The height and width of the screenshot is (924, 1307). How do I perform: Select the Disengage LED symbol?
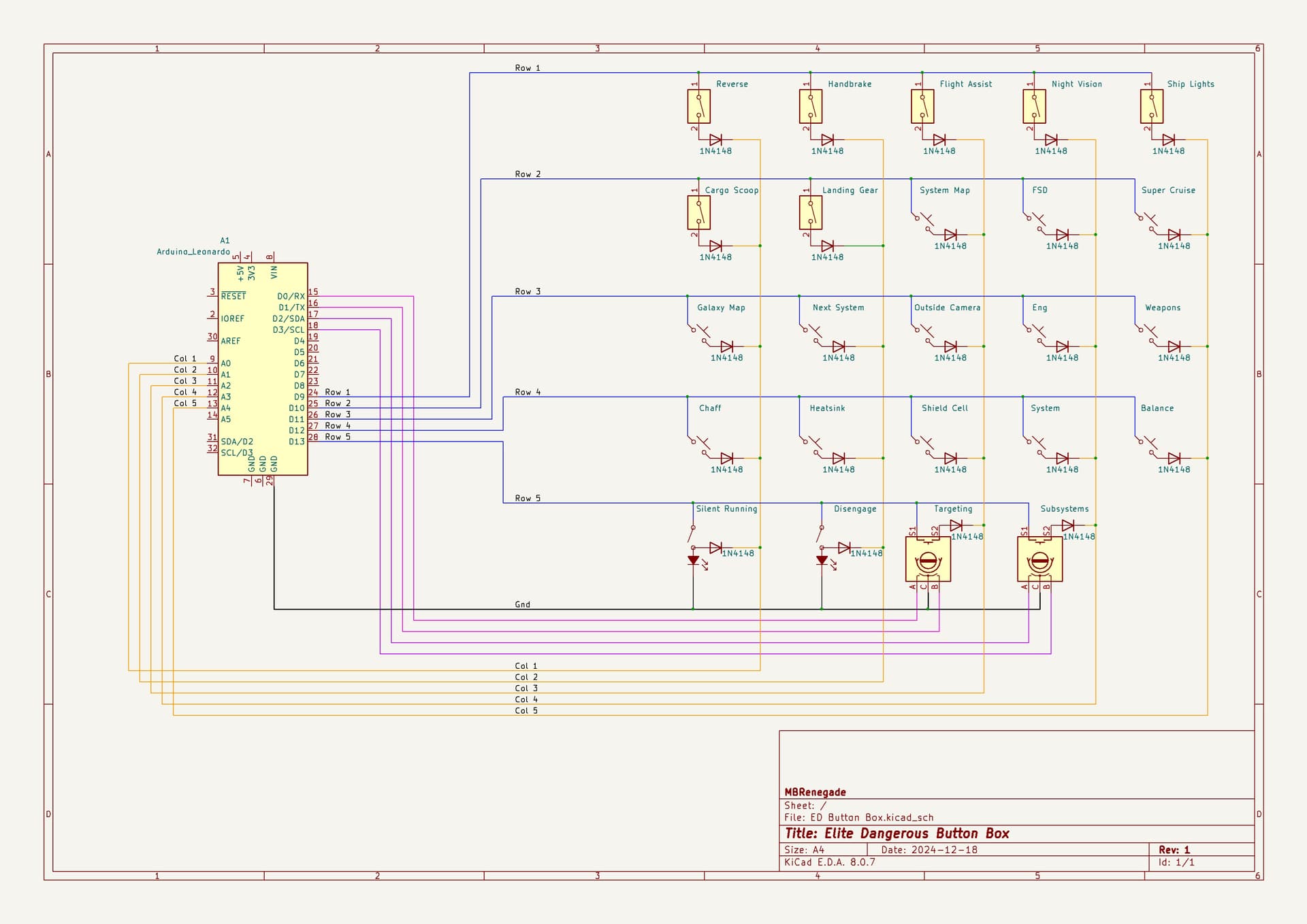820,561
